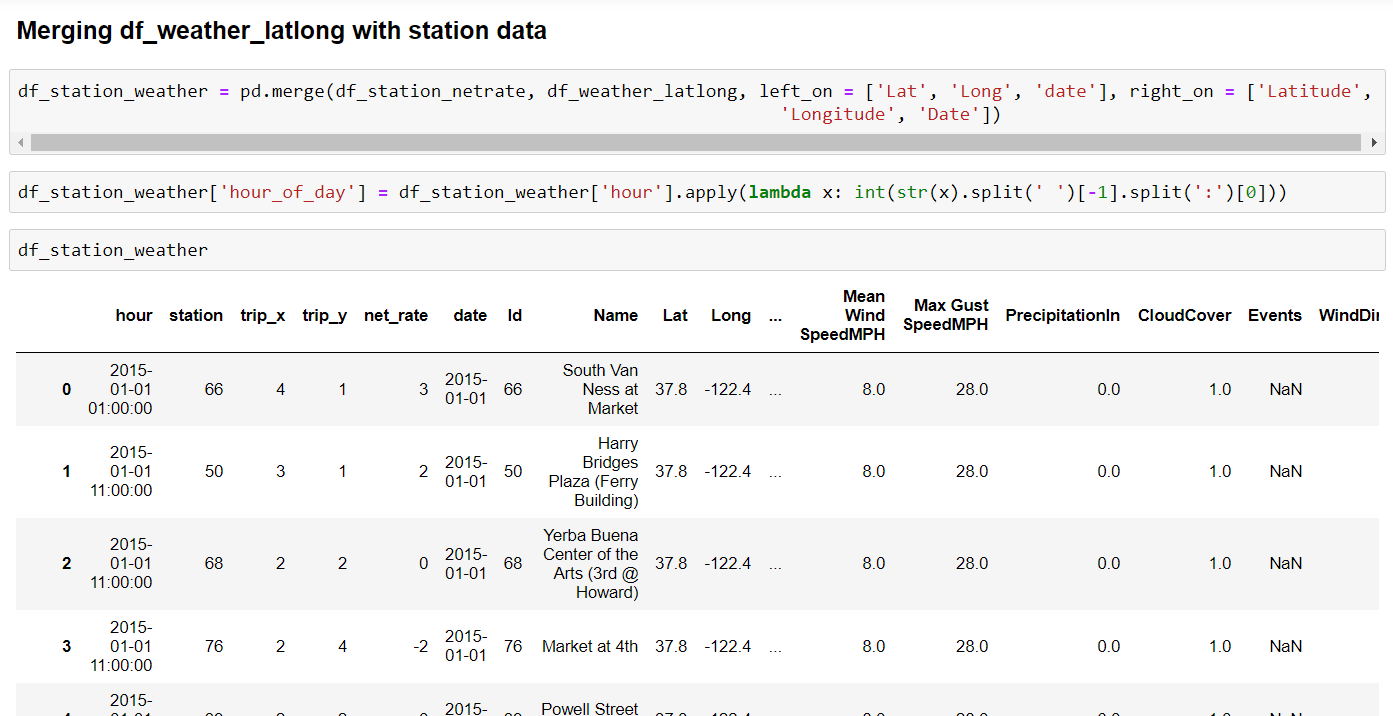The image size is (1393, 716).
Task: Click the right arrow of the code cell scrollbar
Action: 1373,143
